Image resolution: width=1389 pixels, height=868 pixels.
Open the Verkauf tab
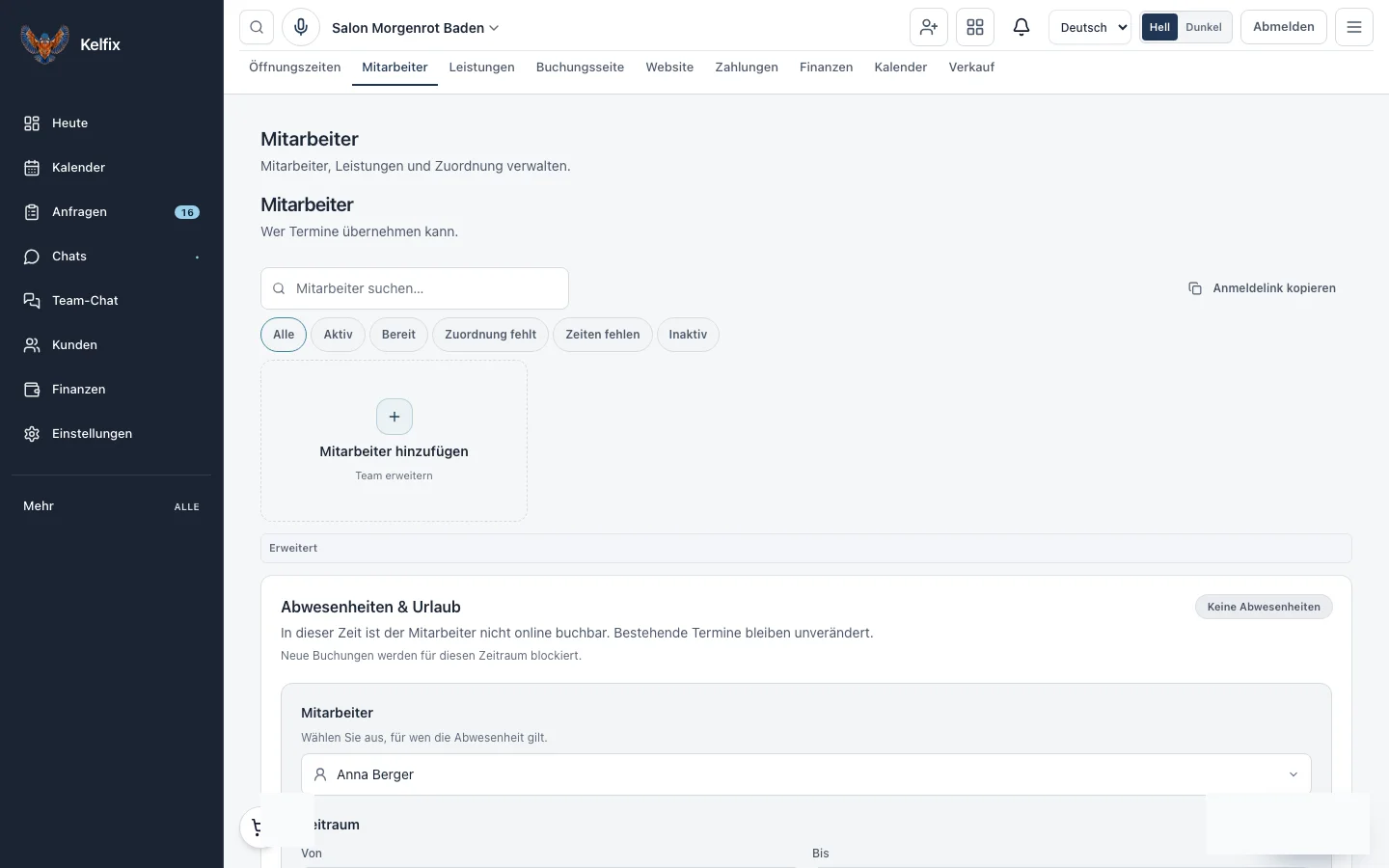click(x=971, y=68)
